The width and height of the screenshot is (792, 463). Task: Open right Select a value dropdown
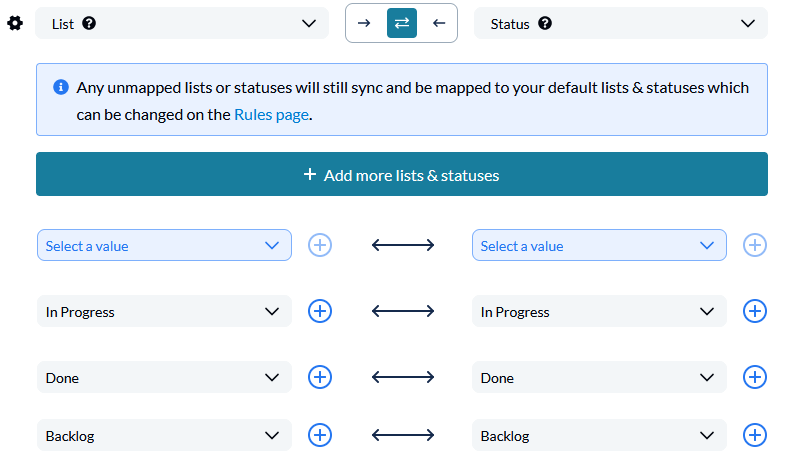point(599,245)
